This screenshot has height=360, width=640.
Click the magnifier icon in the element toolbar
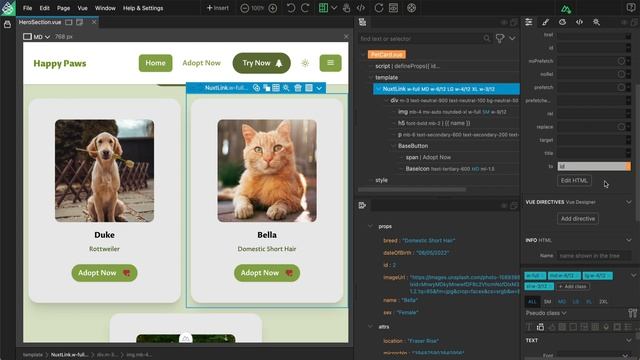287,88
